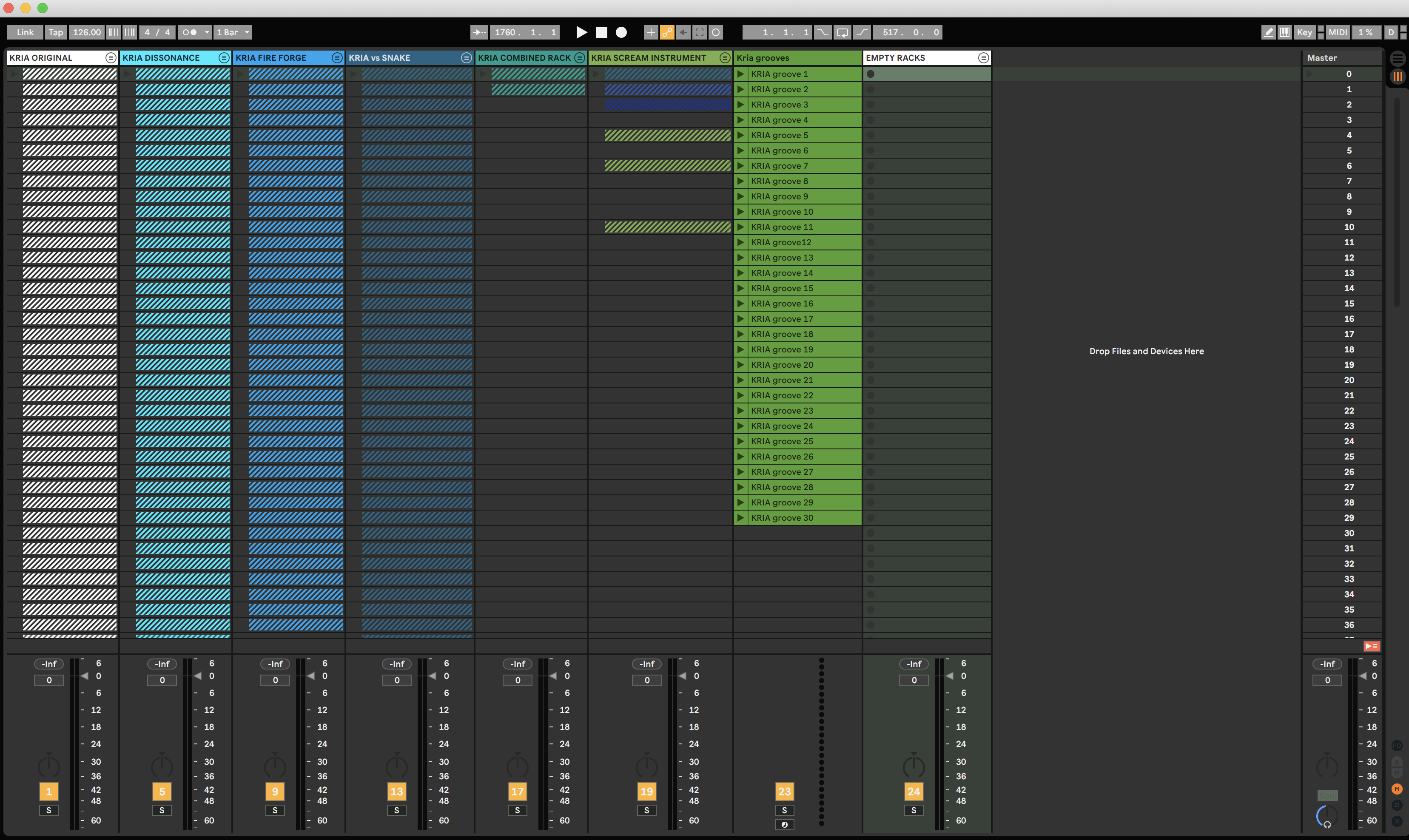Image resolution: width=1409 pixels, height=840 pixels.
Task: Deactivate track 5 activator button
Action: 162,791
